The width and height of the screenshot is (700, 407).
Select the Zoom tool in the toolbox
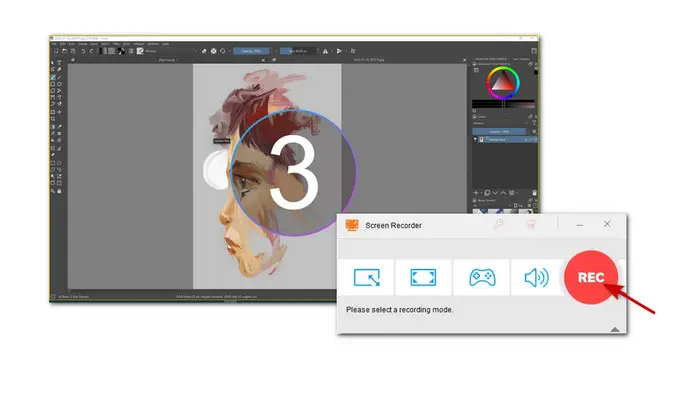pyautogui.click(x=53, y=191)
